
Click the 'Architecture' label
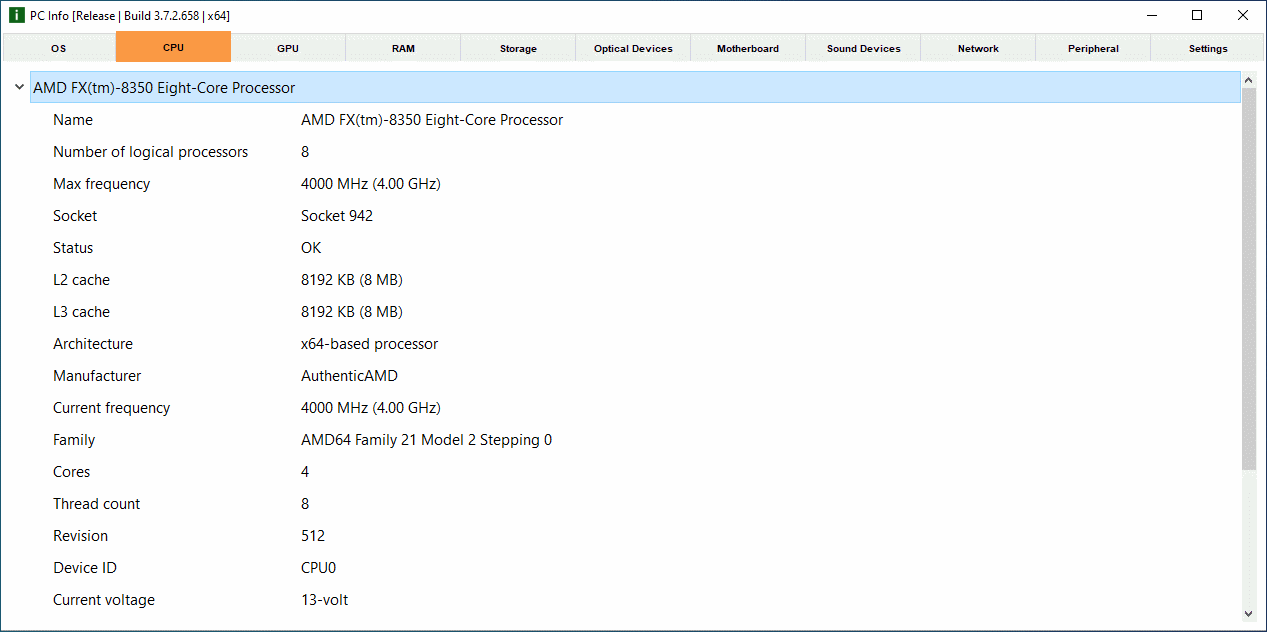click(x=93, y=344)
